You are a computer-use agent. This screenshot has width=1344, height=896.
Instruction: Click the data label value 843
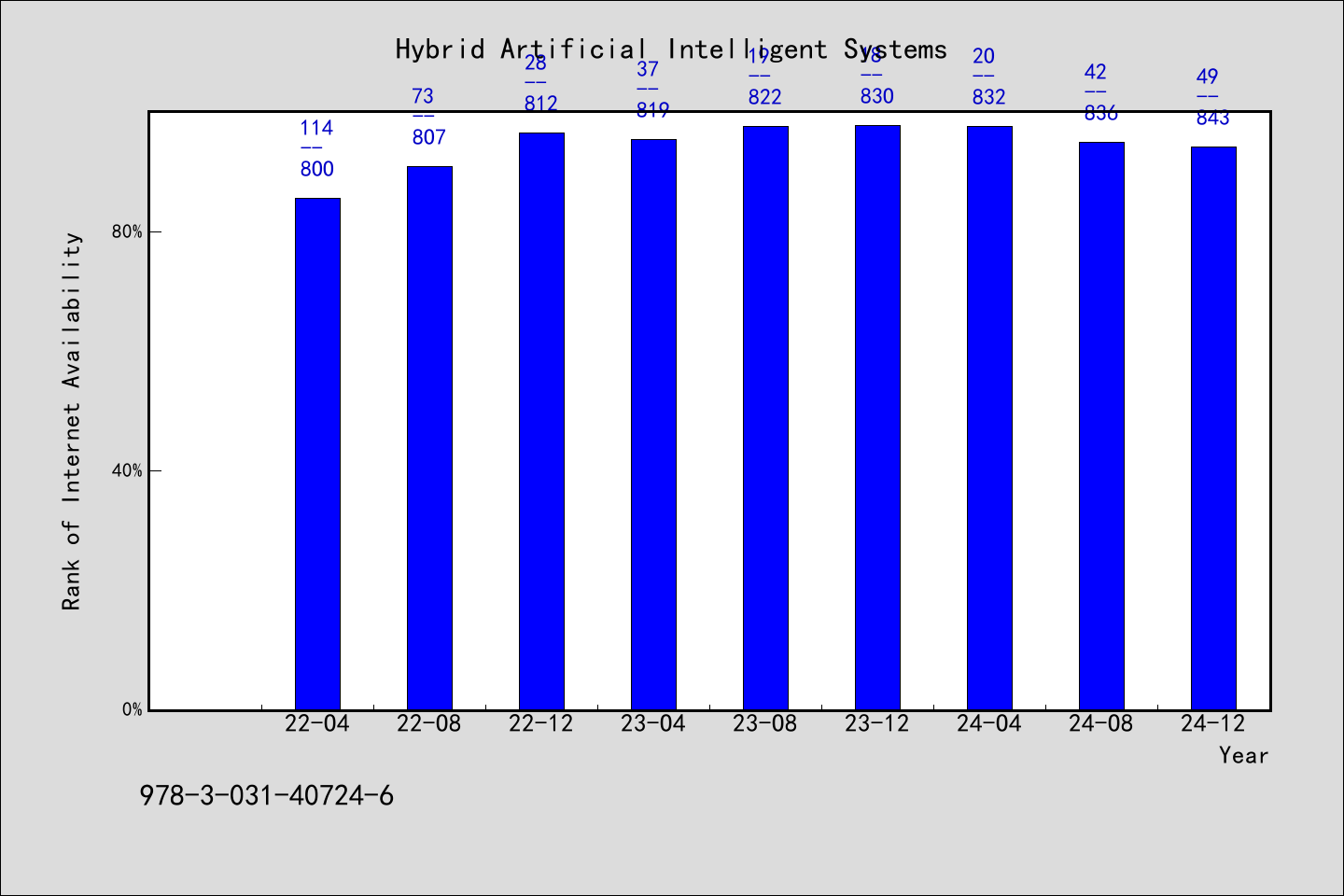coord(1213,118)
